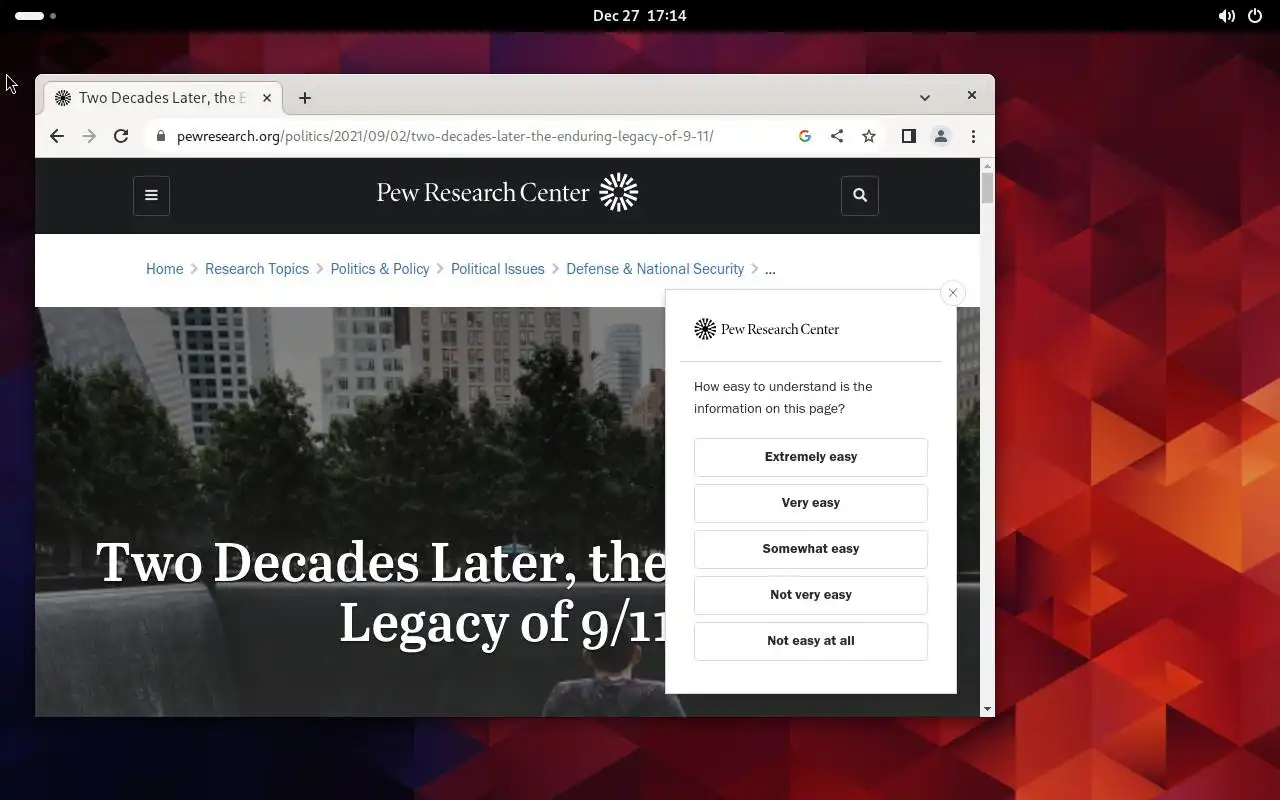The width and height of the screenshot is (1280, 800).
Task: Click the Activities pill in top bar
Action: tap(35, 16)
